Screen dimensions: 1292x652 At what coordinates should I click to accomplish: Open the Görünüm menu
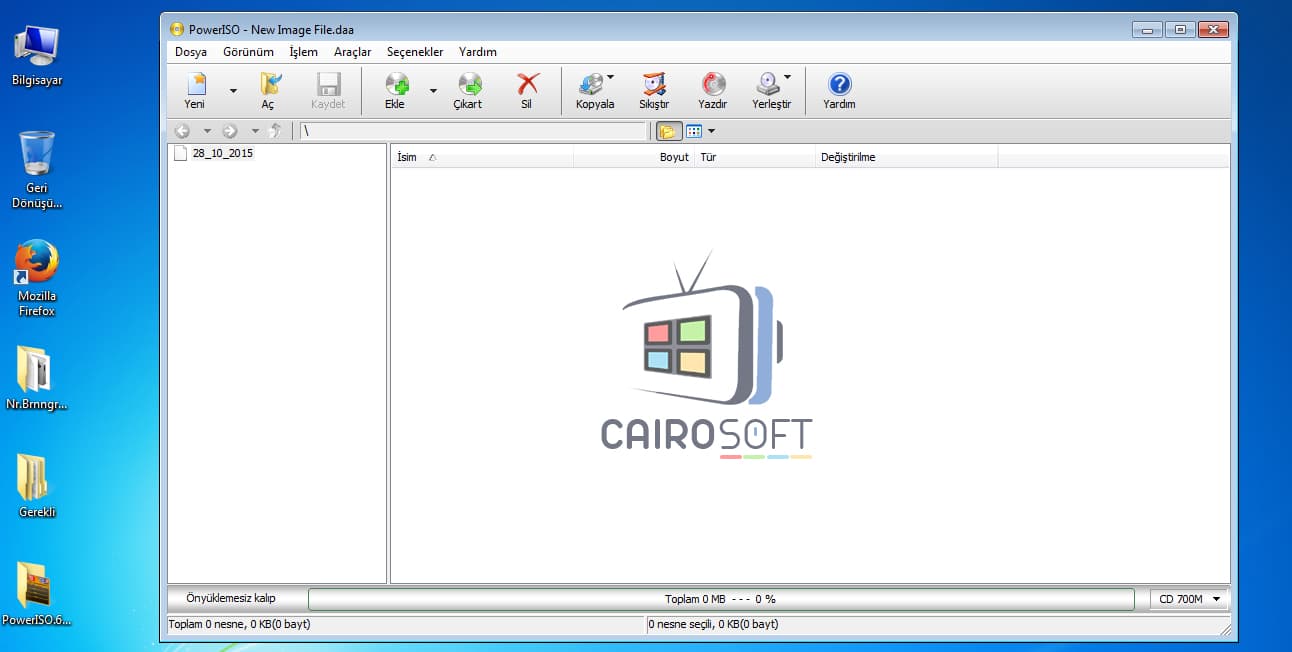(x=248, y=52)
